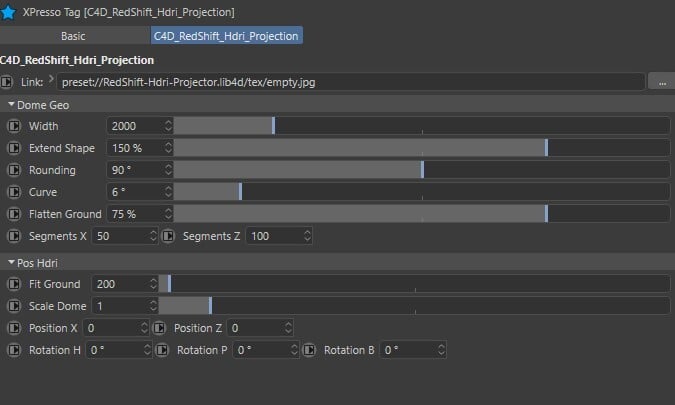Open the C4D_RedShift_Hdri_Projection tab
The width and height of the screenshot is (675, 405).
(x=226, y=36)
